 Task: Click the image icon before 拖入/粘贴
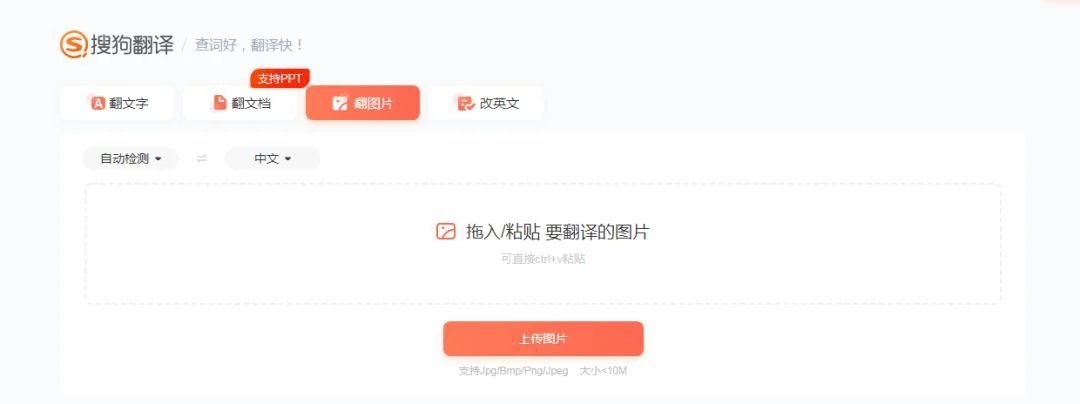(446, 232)
